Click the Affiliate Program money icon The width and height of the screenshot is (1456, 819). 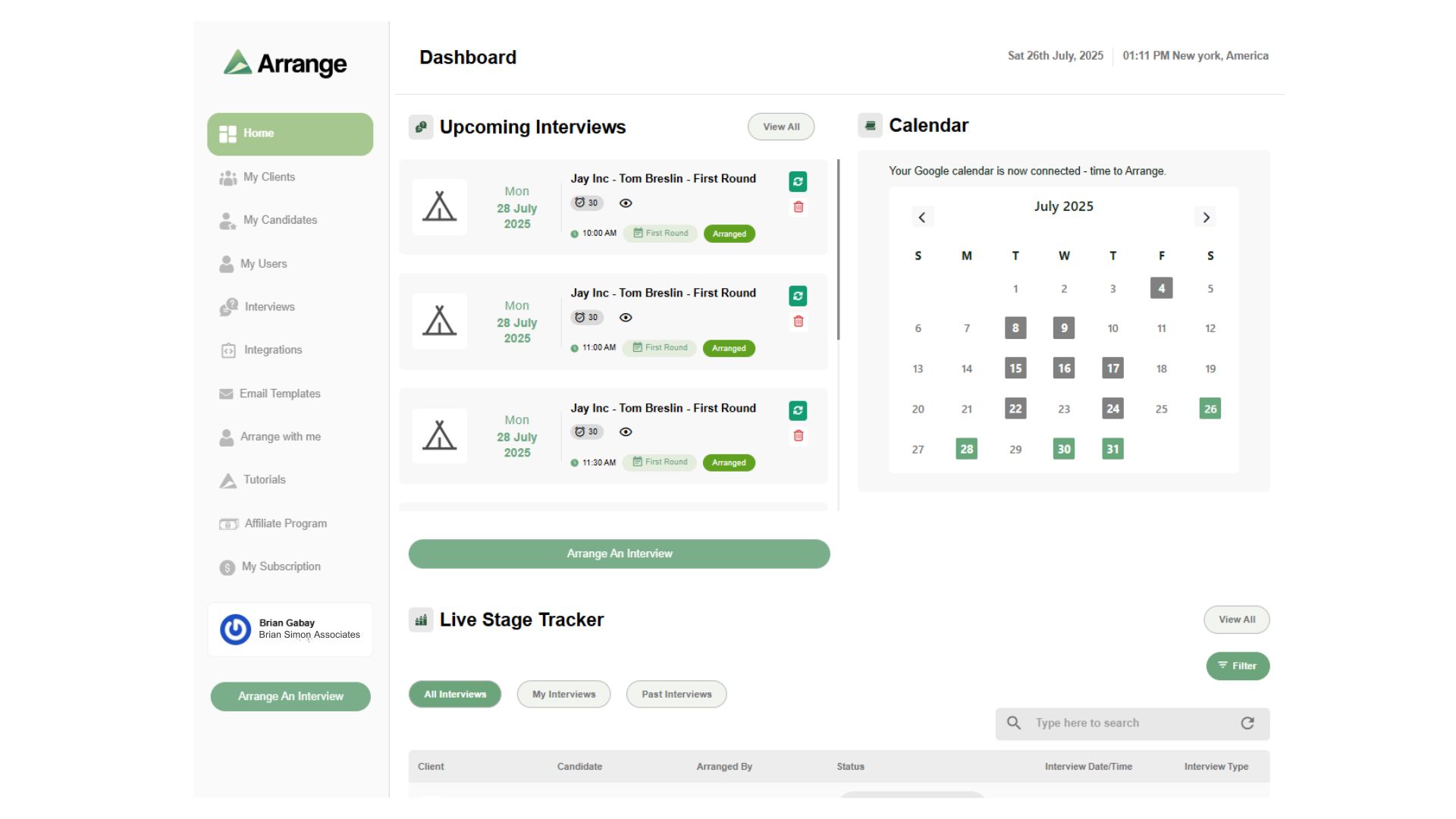pos(228,524)
